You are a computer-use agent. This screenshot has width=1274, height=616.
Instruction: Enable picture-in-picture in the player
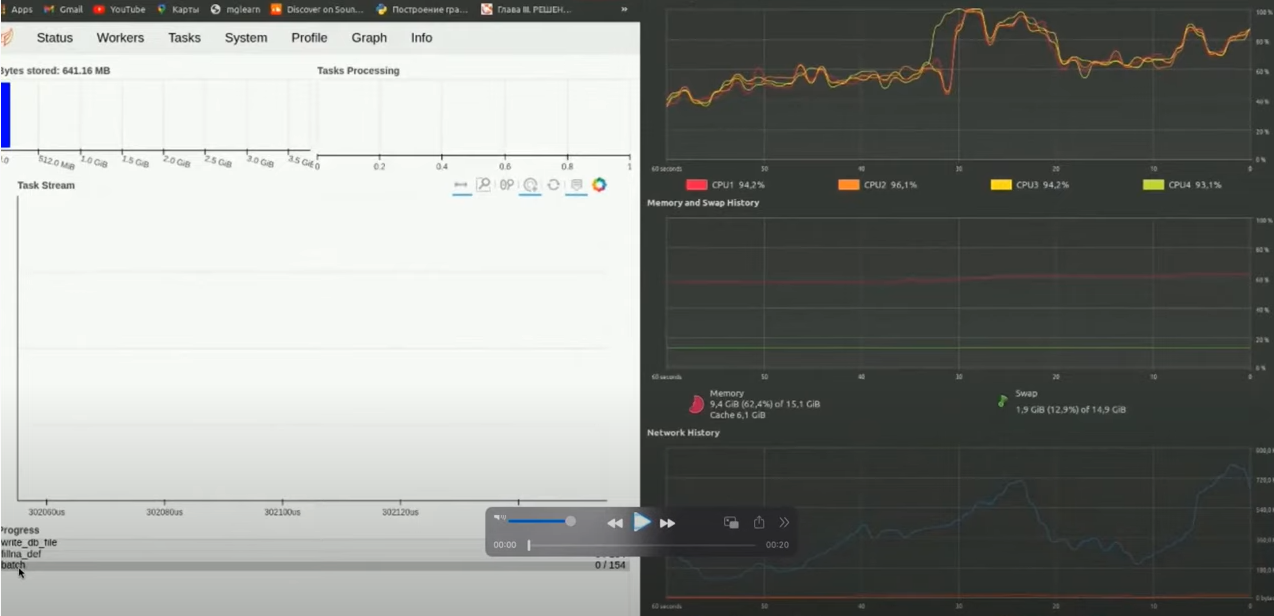point(731,522)
